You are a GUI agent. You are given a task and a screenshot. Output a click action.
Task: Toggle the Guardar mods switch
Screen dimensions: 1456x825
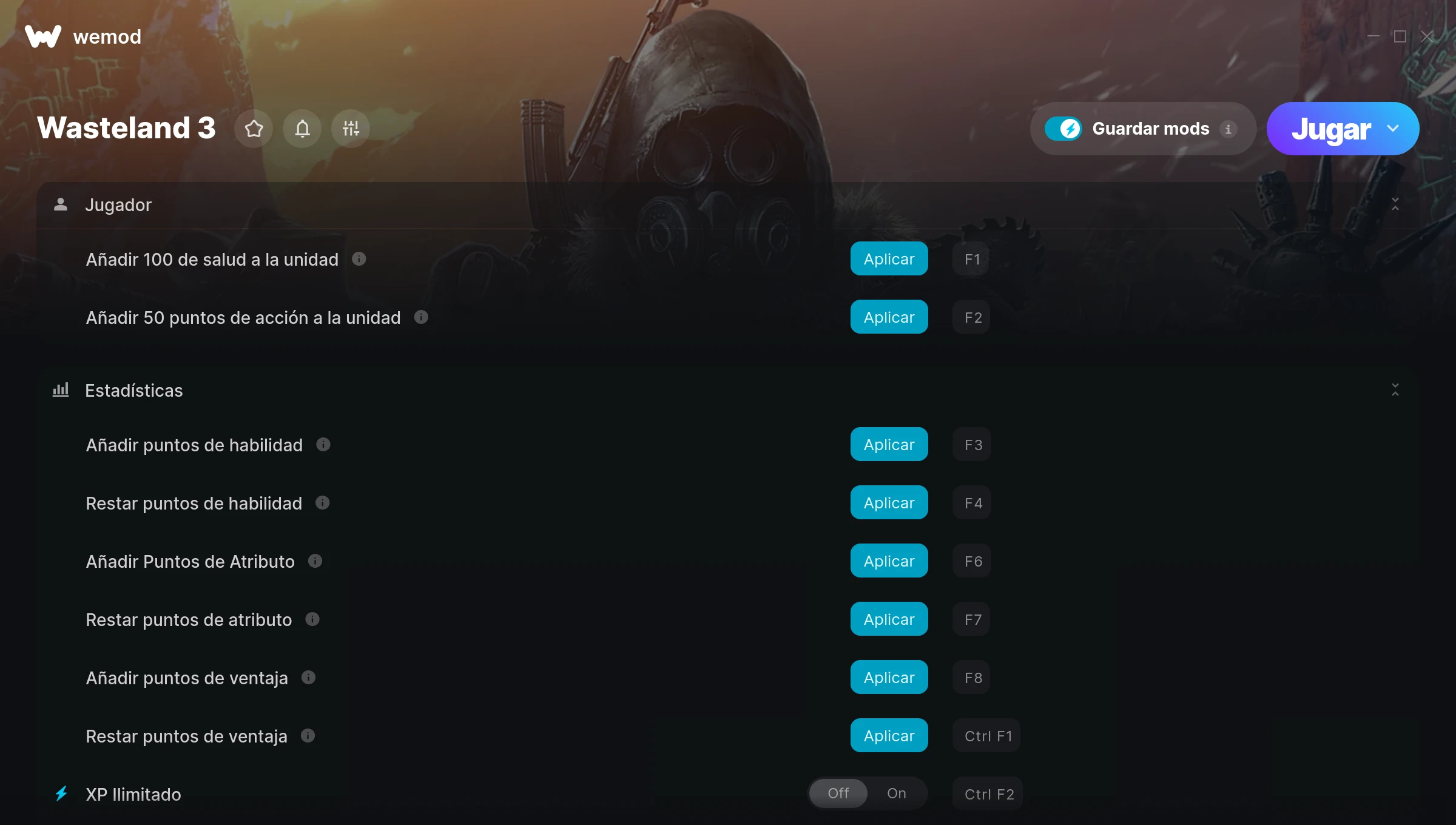1063,129
